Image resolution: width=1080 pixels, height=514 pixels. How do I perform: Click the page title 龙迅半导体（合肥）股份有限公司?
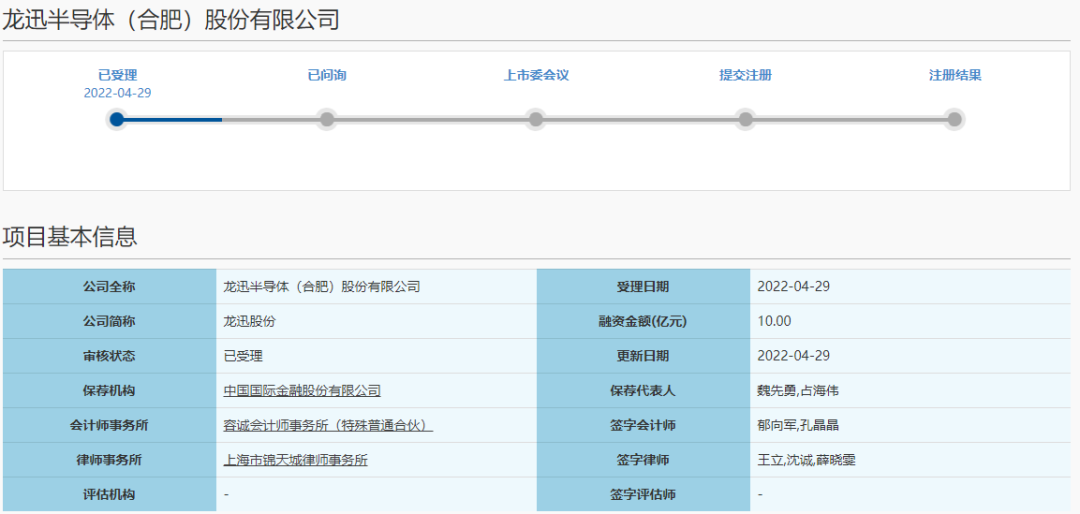click(171, 20)
